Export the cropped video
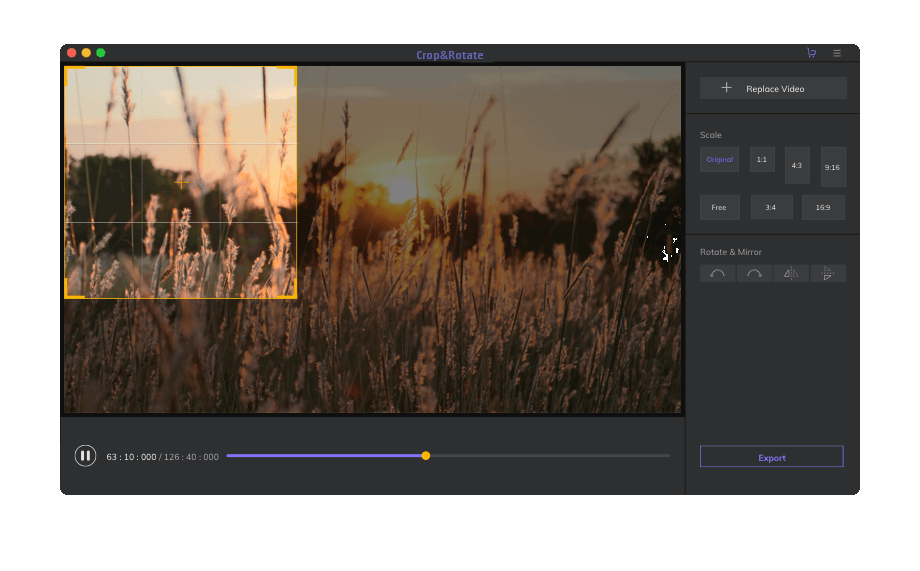Screen dimensions: 920x571 (771, 457)
